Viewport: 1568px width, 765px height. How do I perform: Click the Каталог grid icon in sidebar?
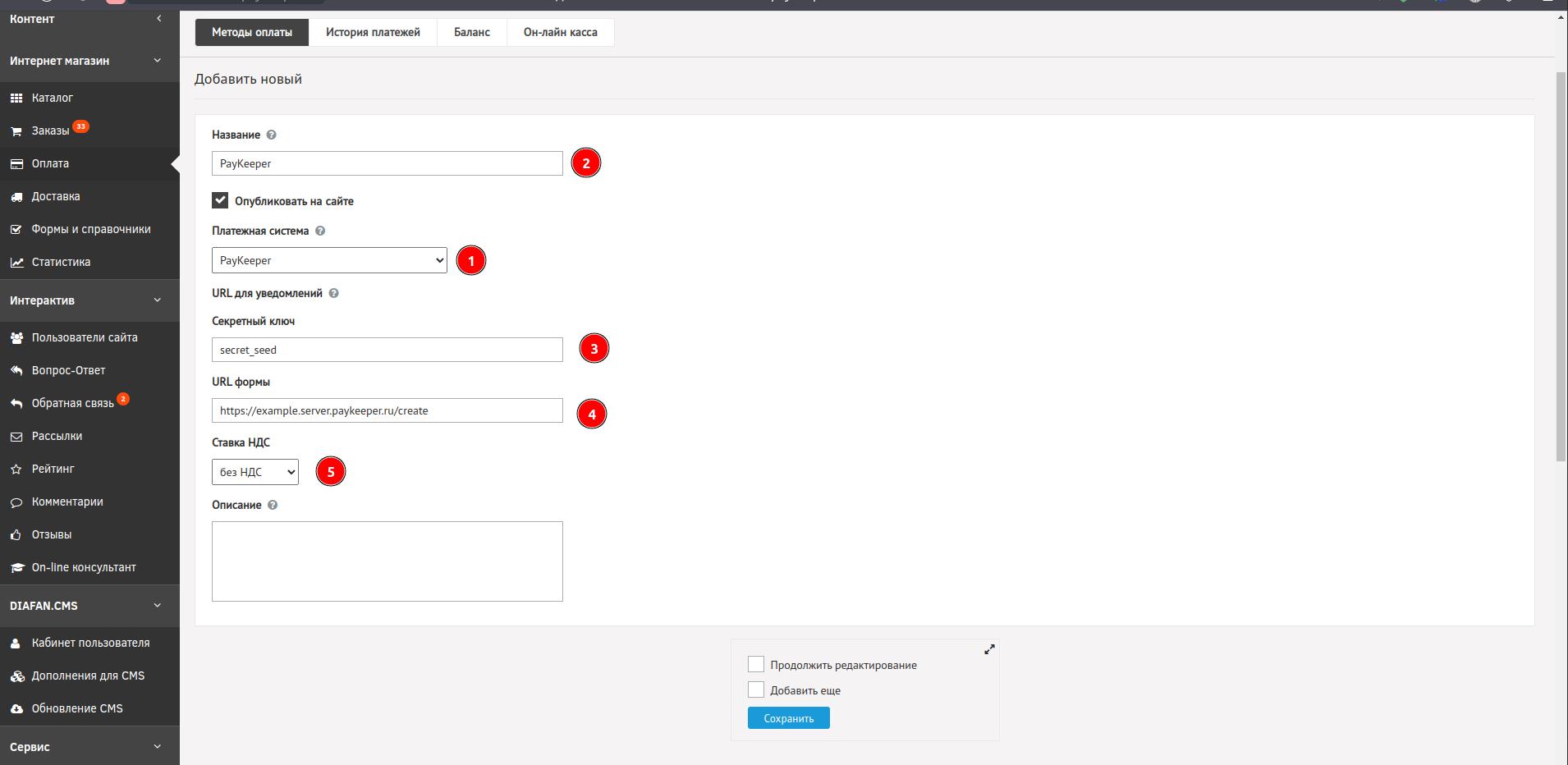(16, 98)
